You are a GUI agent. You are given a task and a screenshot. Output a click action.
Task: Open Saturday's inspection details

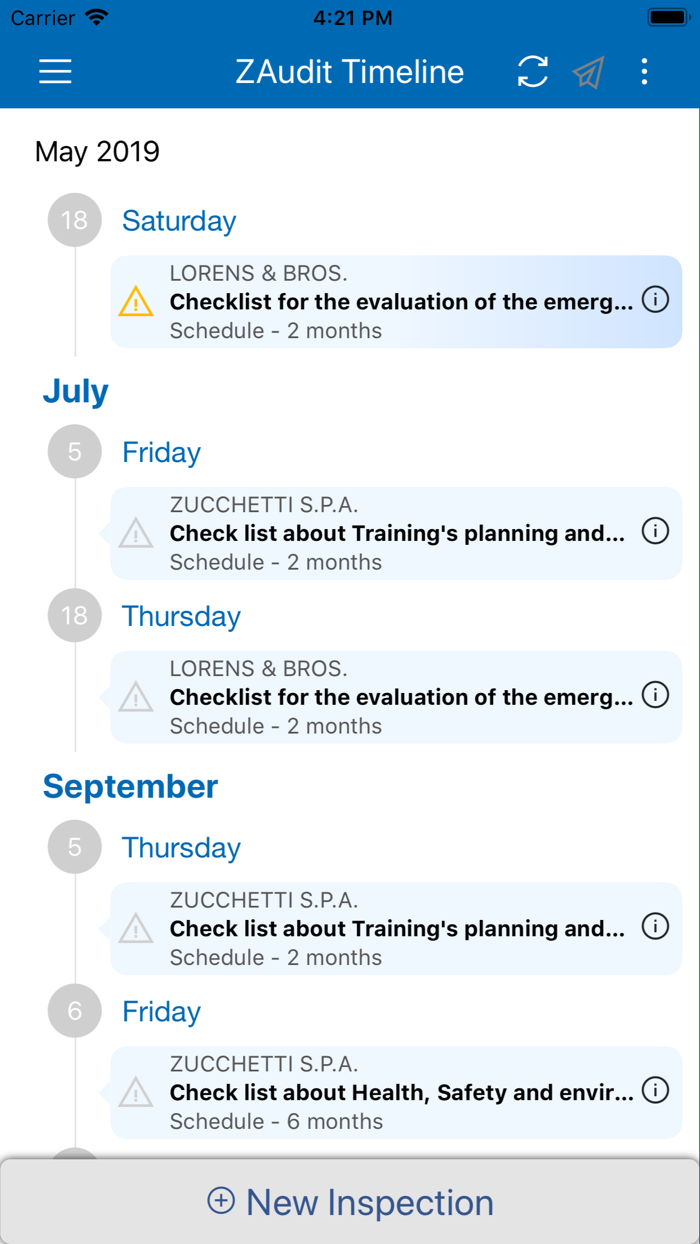178,220
